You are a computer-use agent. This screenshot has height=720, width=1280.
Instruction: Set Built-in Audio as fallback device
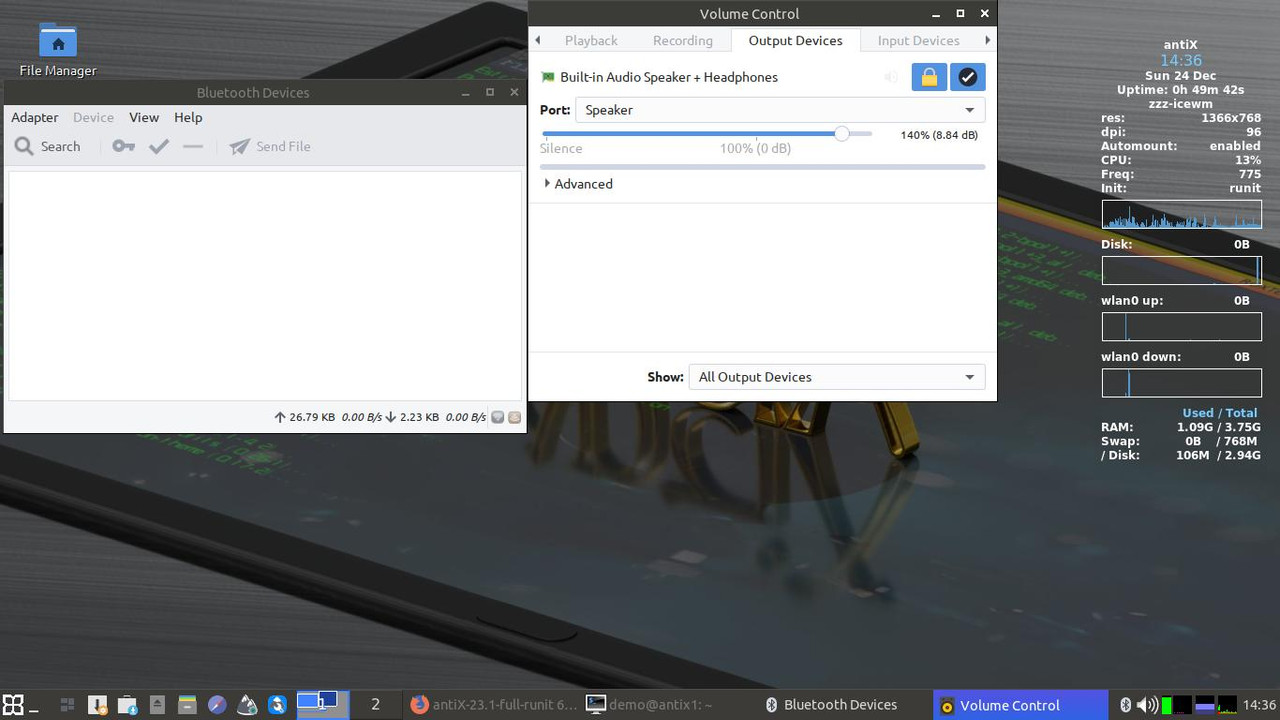tap(967, 76)
